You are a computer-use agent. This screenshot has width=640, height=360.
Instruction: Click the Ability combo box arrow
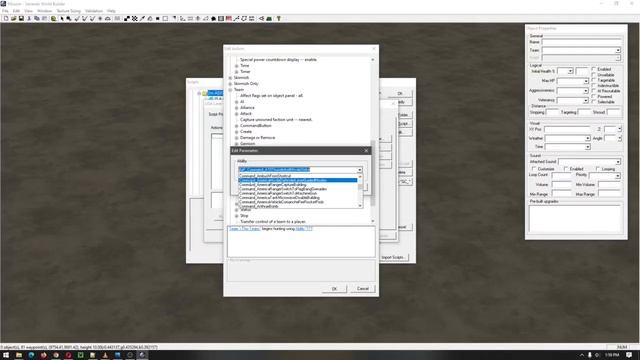(x=359, y=170)
